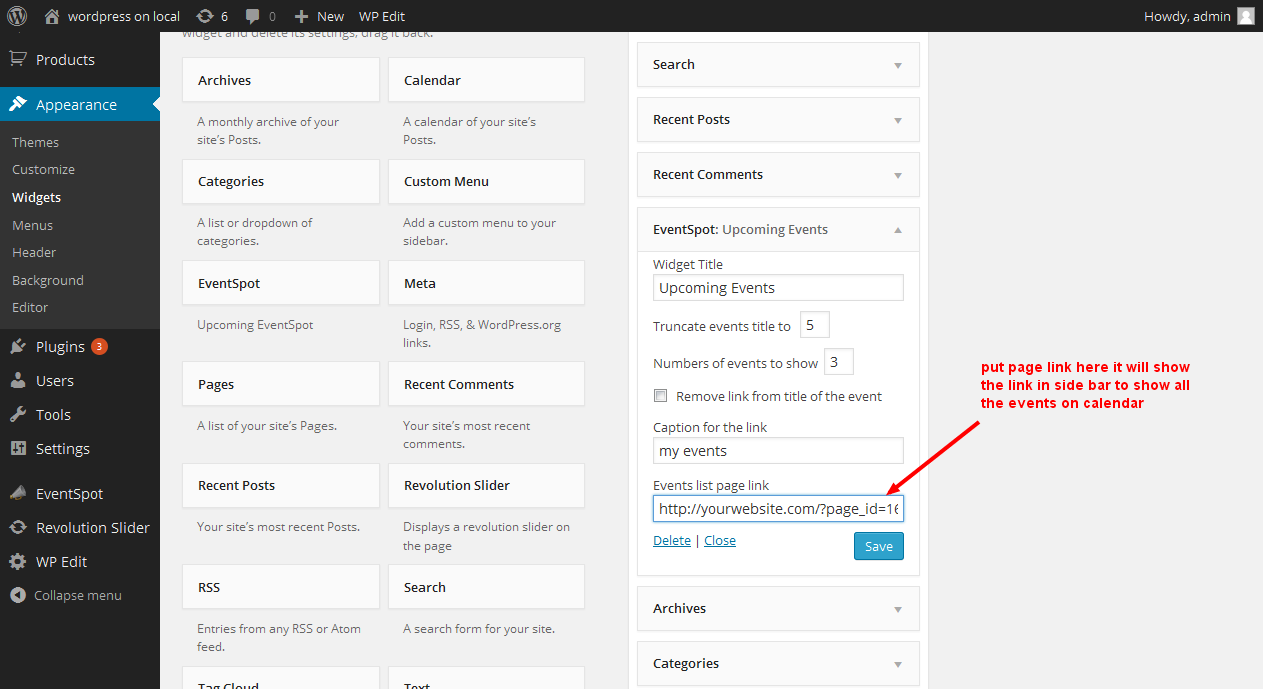The height and width of the screenshot is (689, 1263).
Task: Click the Truncate events title number field
Action: 815,325
